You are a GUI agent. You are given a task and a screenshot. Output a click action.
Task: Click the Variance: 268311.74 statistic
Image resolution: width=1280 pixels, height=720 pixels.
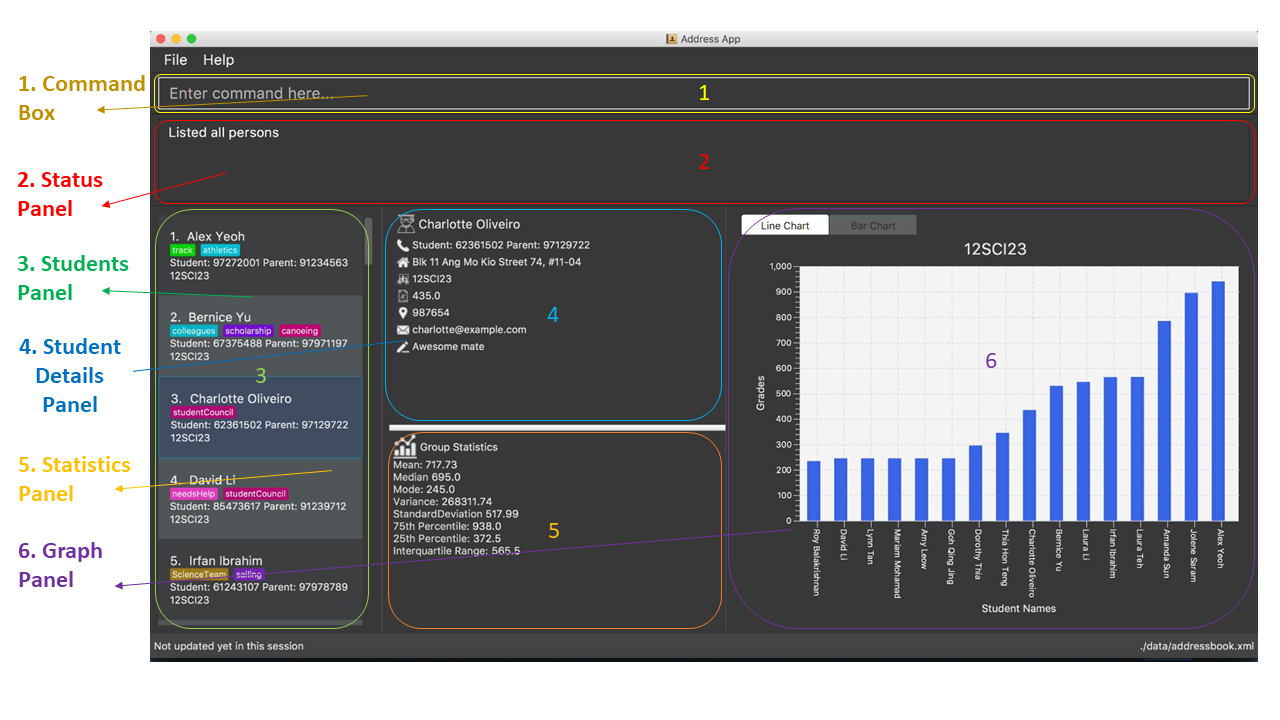(442, 502)
